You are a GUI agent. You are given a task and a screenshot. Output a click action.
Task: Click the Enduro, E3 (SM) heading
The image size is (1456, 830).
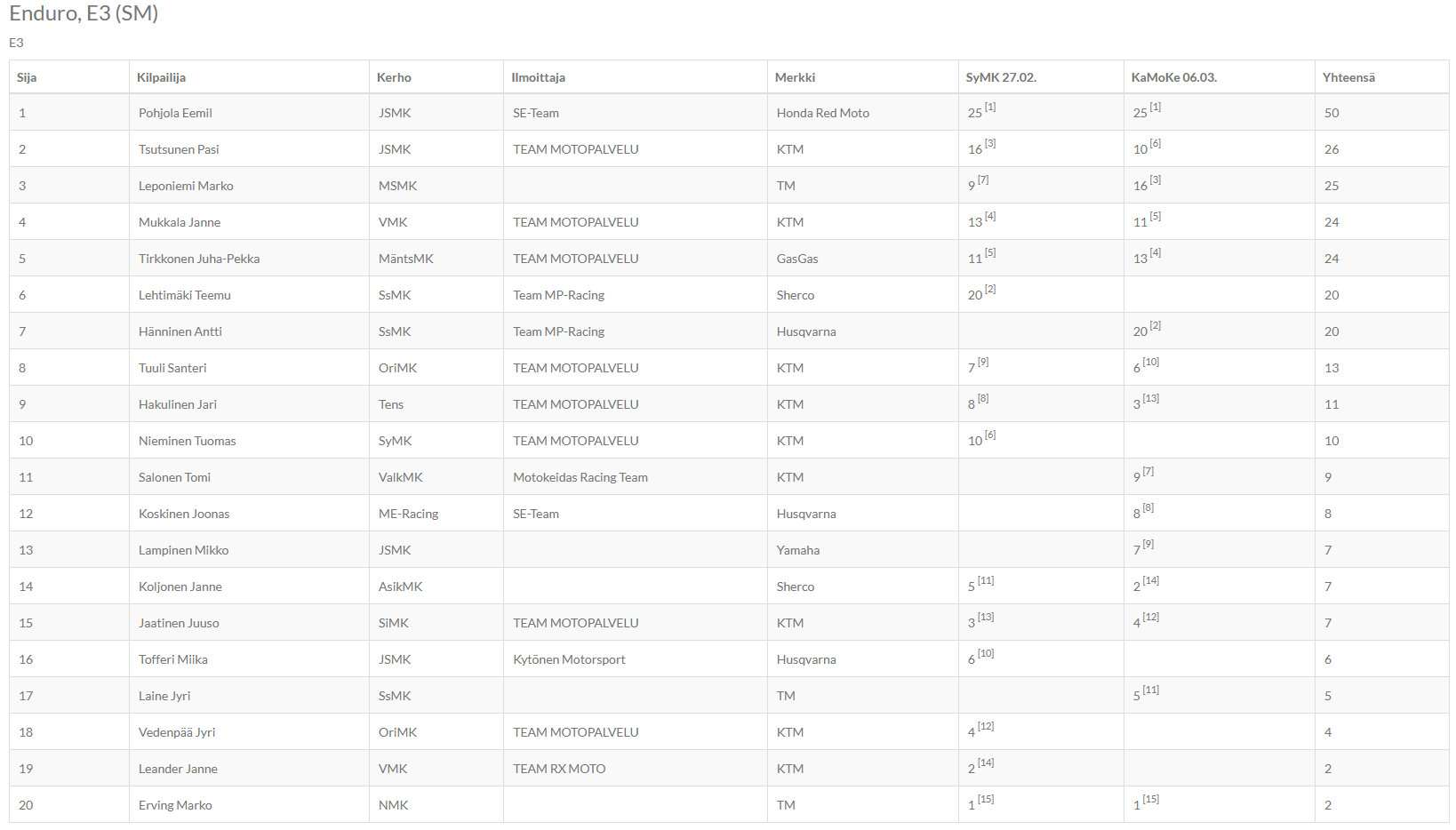84,13
